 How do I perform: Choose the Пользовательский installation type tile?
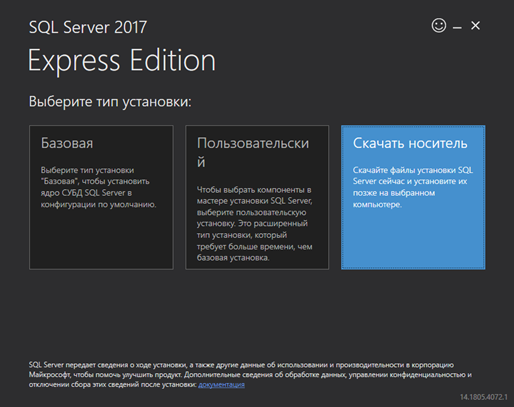257,197
